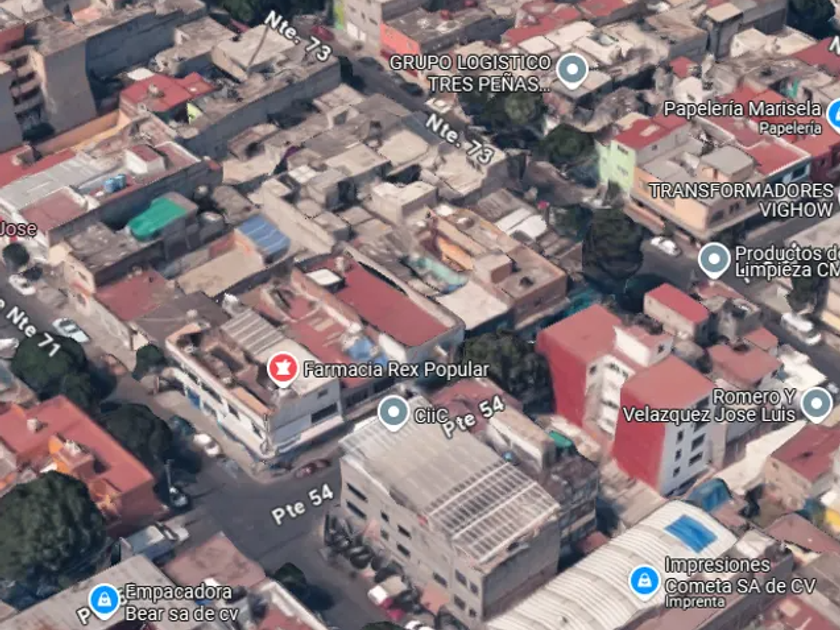Click Impresiones Cometa SA de CV label

point(740,576)
